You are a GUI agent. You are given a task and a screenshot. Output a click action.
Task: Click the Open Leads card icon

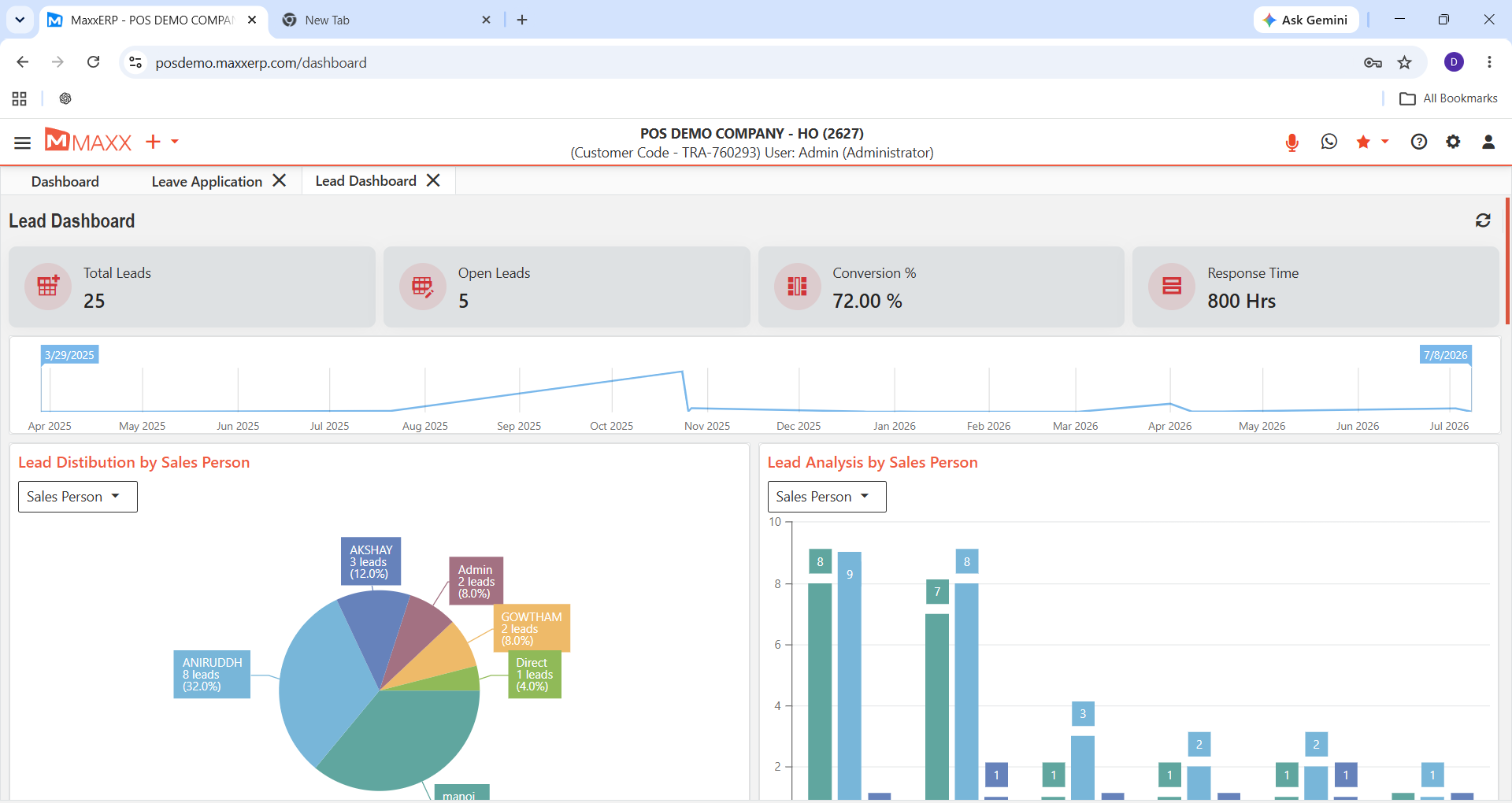pos(423,286)
